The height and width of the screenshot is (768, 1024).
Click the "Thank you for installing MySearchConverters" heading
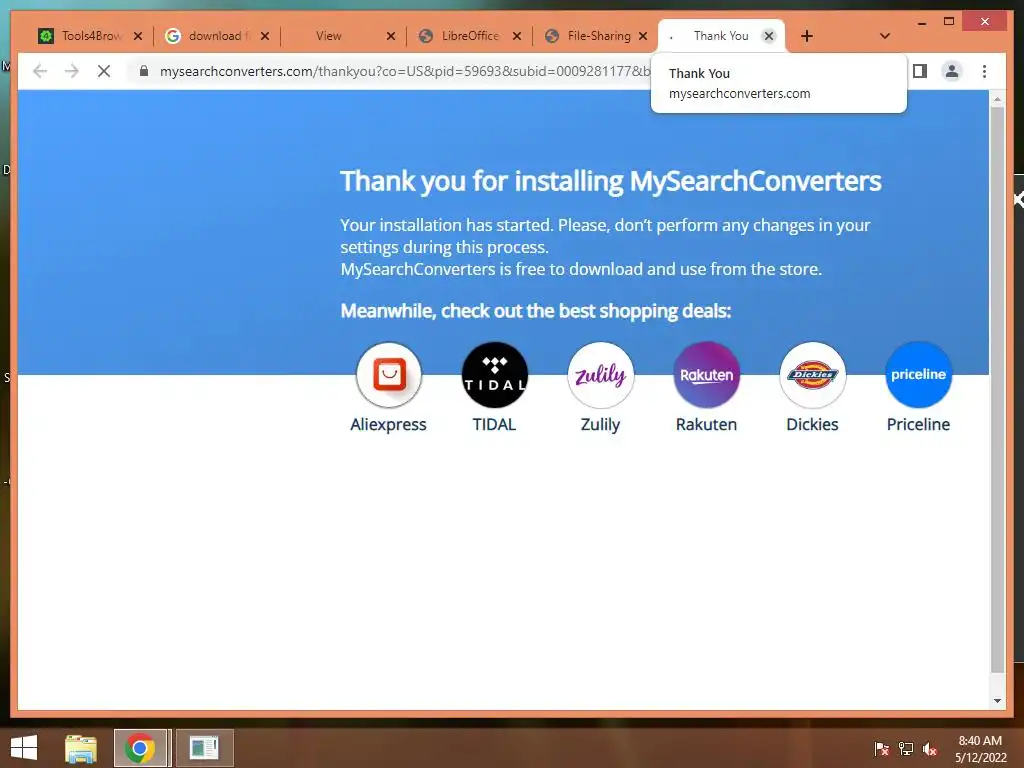pos(611,182)
